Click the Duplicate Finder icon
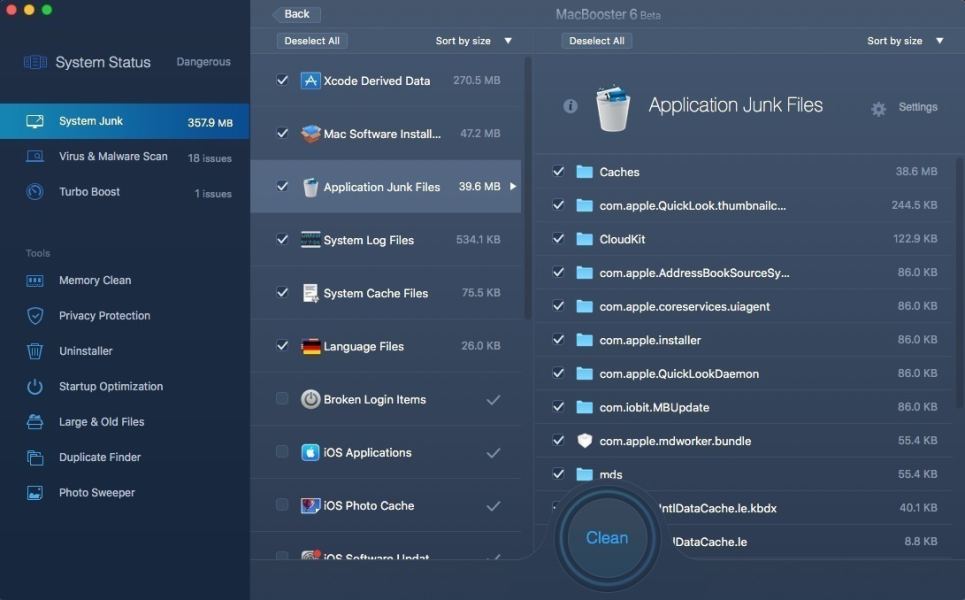The height and width of the screenshot is (600, 965). point(35,457)
